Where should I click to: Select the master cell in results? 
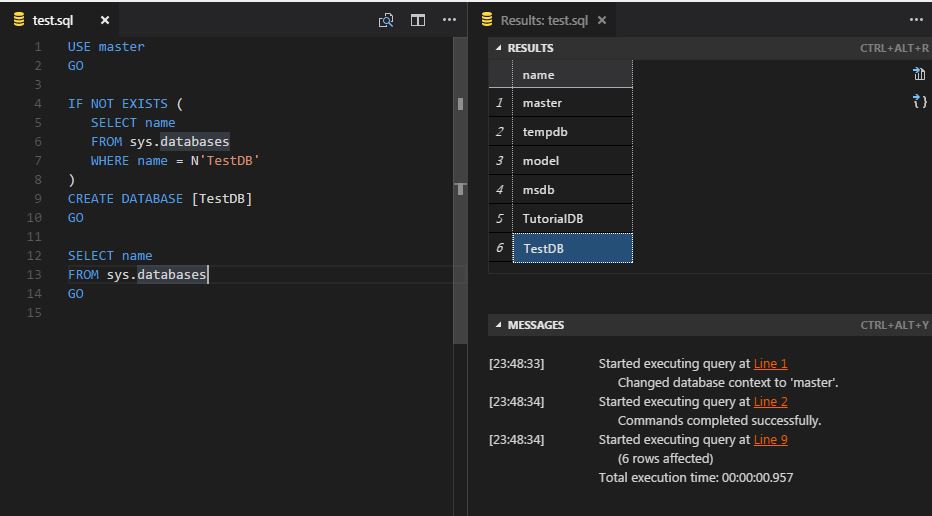click(x=572, y=102)
